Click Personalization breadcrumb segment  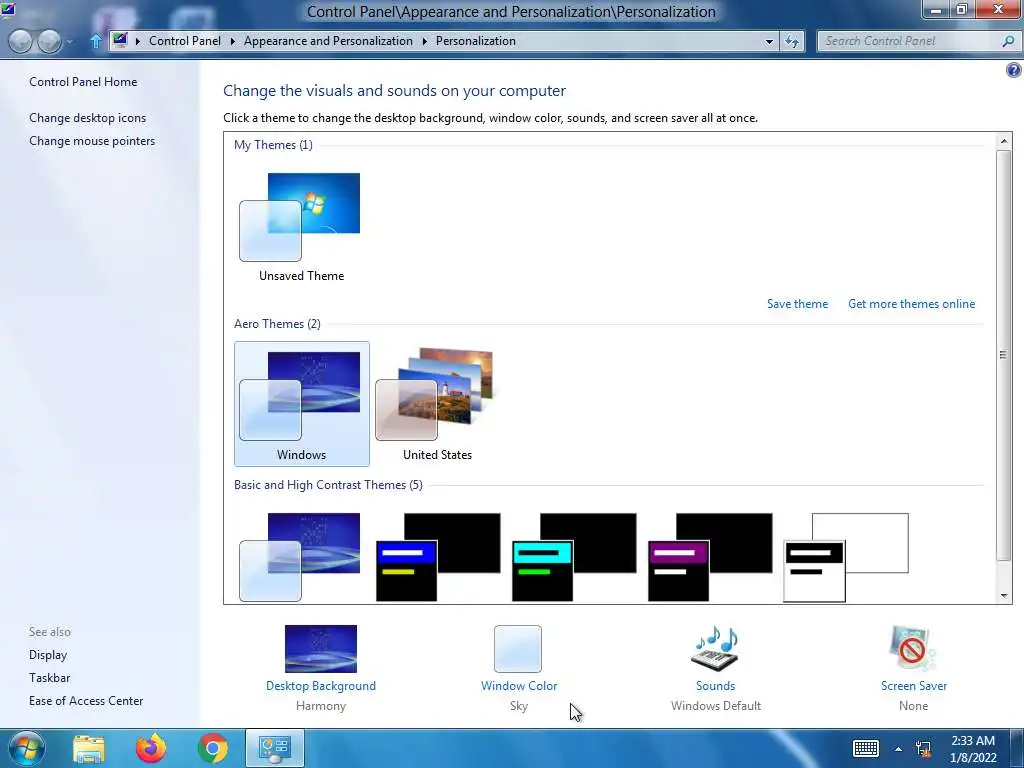475,40
